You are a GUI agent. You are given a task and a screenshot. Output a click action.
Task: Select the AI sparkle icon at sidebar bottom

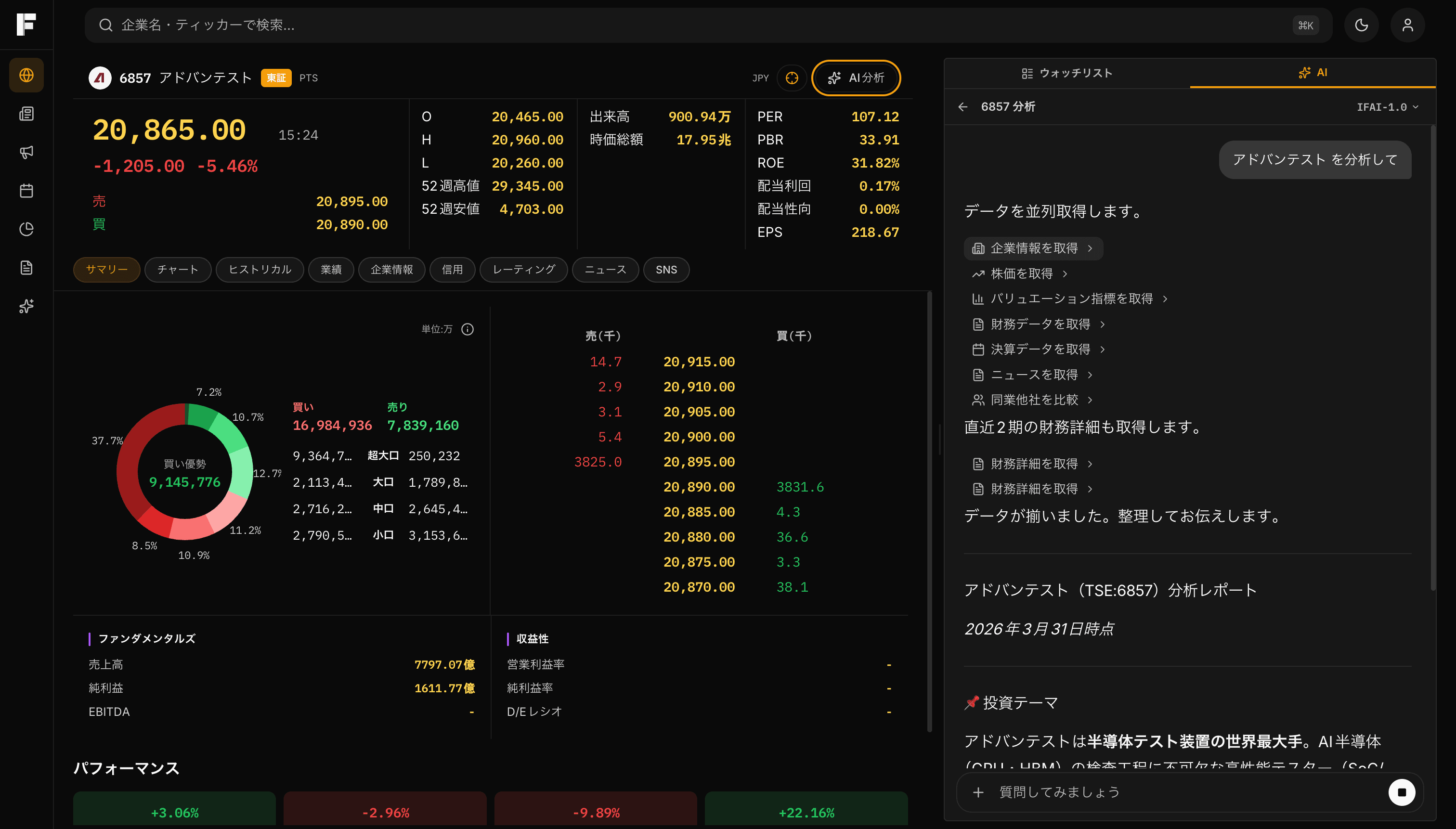pos(26,306)
